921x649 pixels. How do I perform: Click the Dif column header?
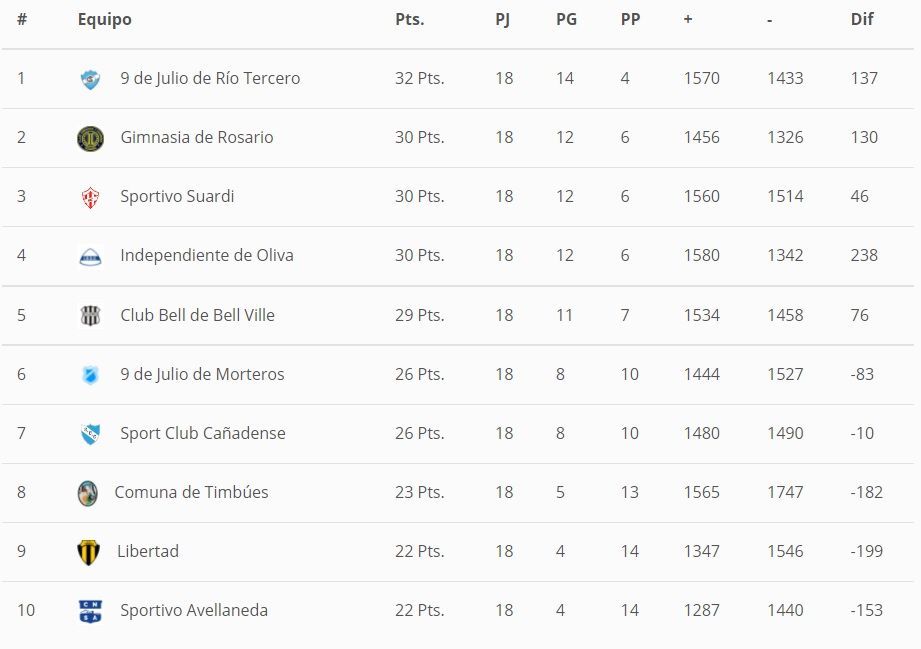pos(862,19)
